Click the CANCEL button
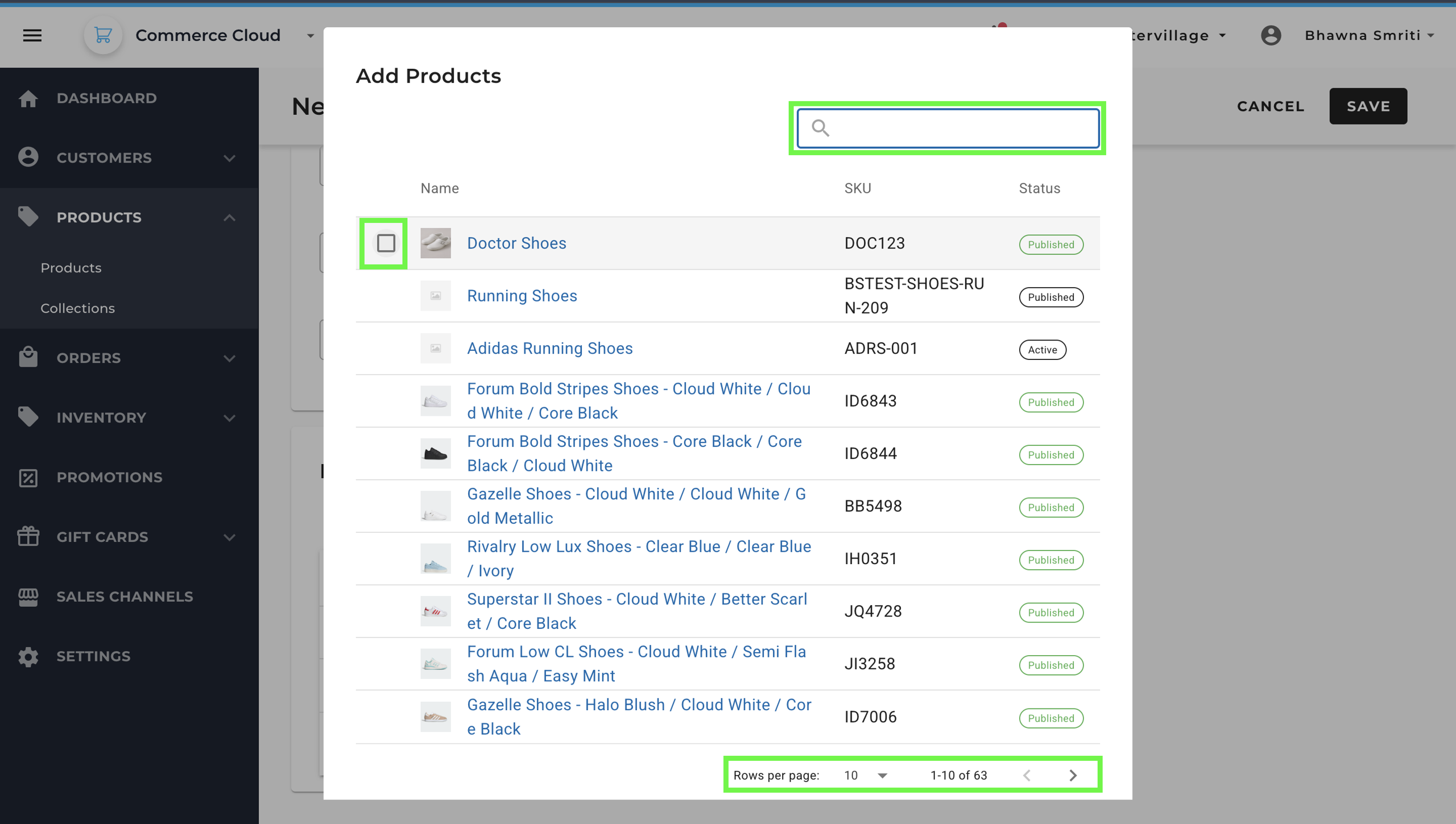The image size is (1456, 824). coord(1270,106)
